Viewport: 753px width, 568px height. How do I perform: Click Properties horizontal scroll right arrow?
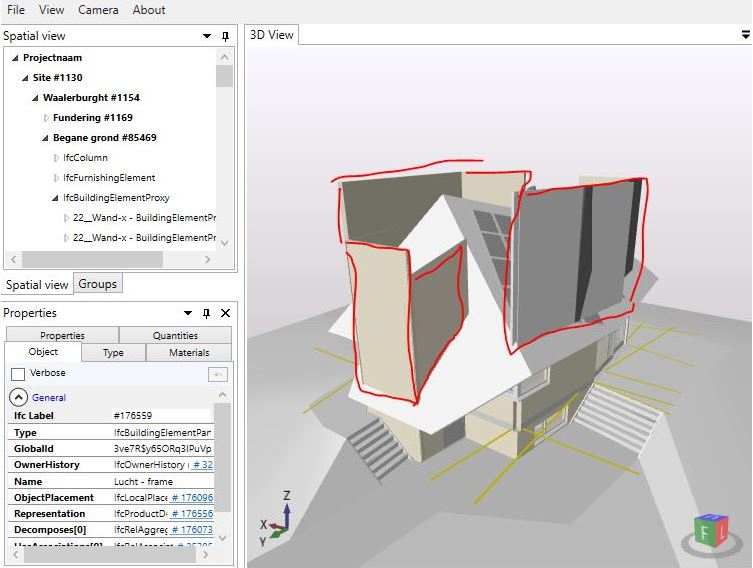pos(206,555)
